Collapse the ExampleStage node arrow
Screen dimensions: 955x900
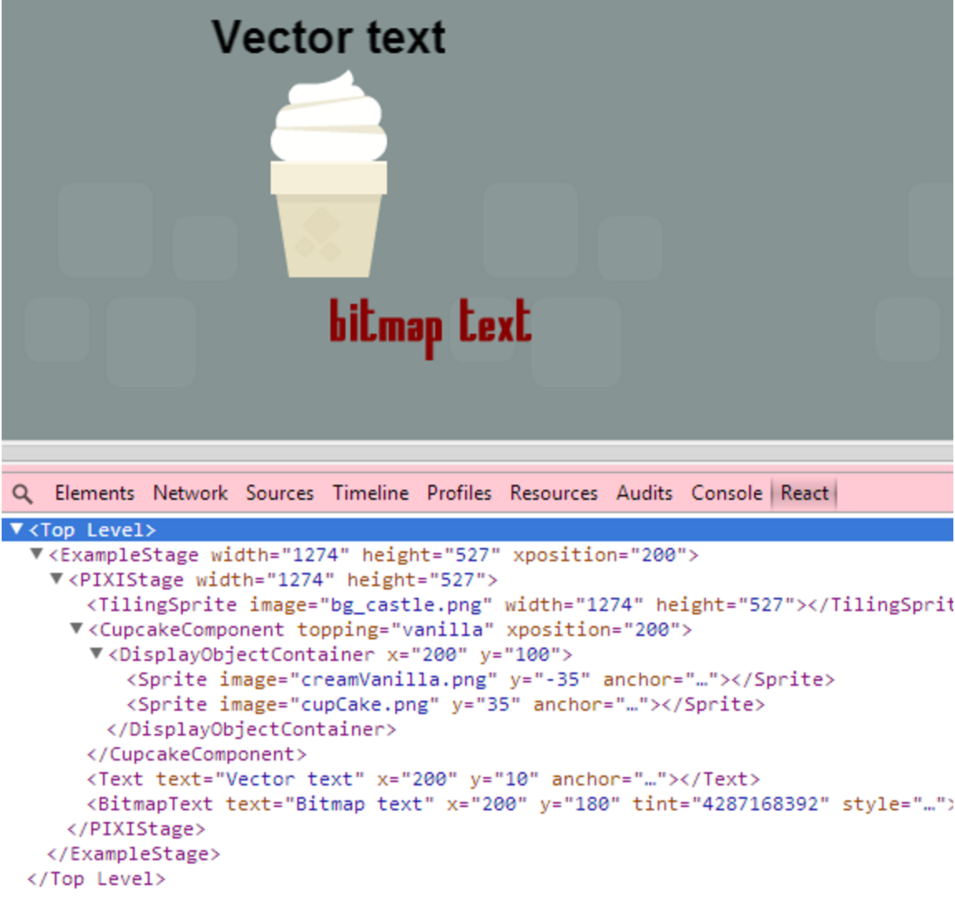(x=37, y=554)
